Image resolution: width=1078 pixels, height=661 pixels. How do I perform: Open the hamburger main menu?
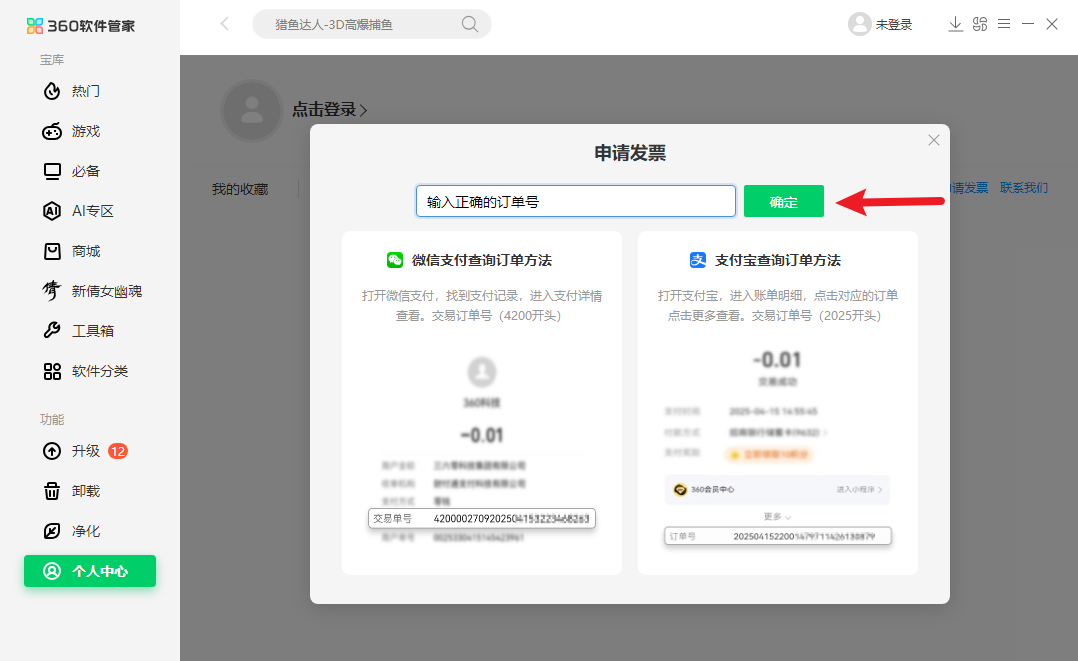point(1004,24)
